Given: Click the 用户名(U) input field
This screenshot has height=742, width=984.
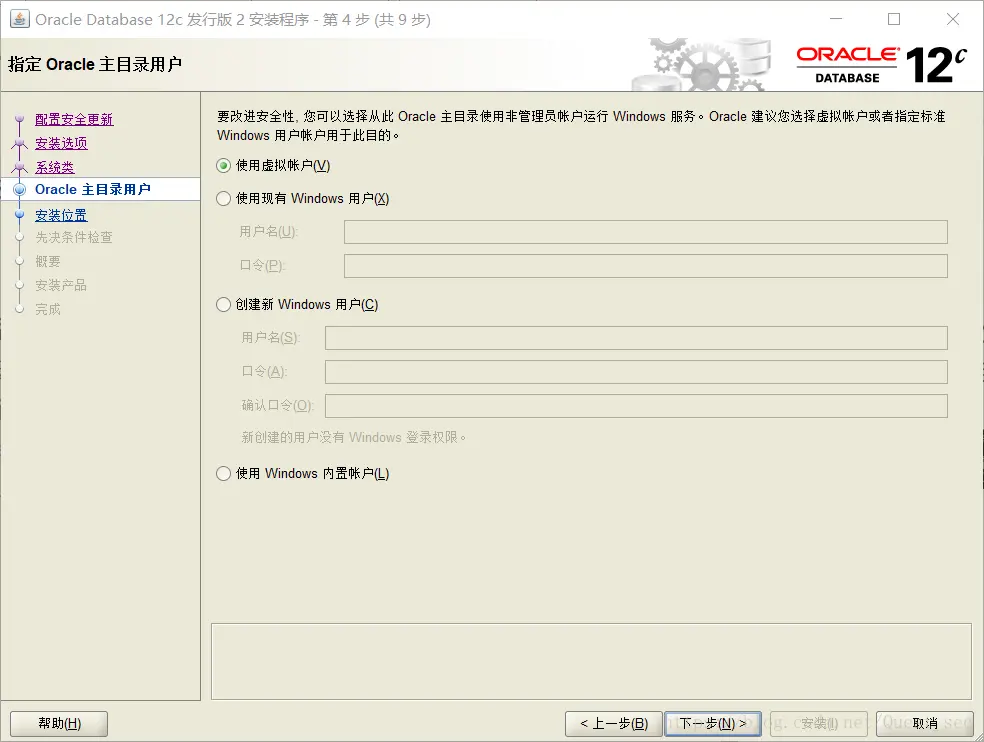Looking at the screenshot, I should coord(646,232).
